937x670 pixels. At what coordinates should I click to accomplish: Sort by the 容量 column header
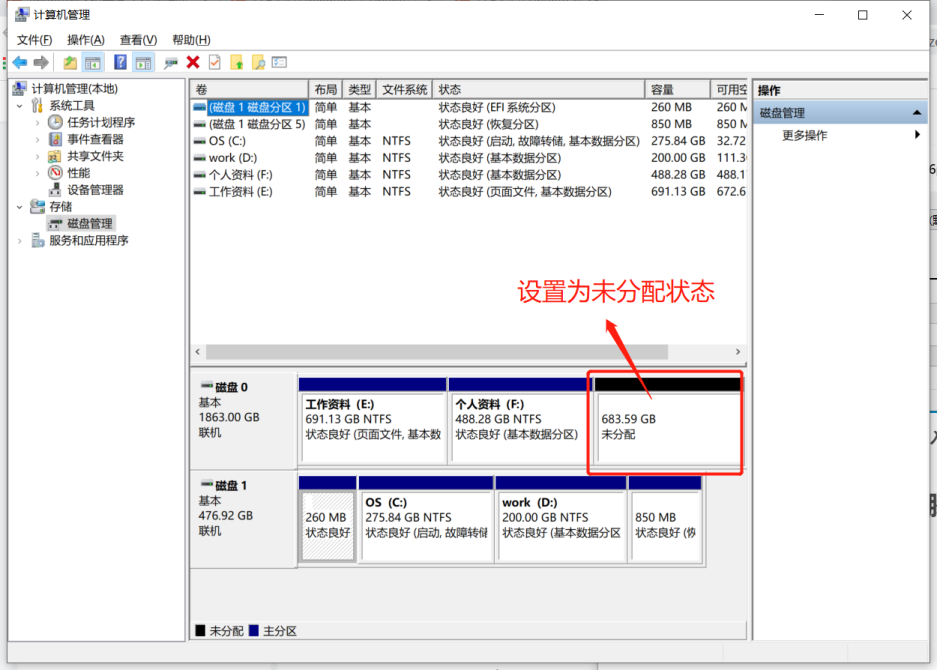tap(678, 90)
